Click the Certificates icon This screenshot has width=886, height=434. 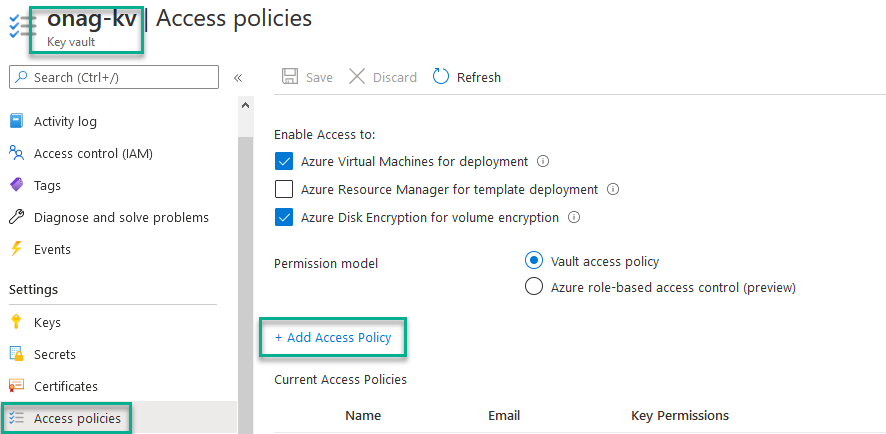[x=16, y=386]
